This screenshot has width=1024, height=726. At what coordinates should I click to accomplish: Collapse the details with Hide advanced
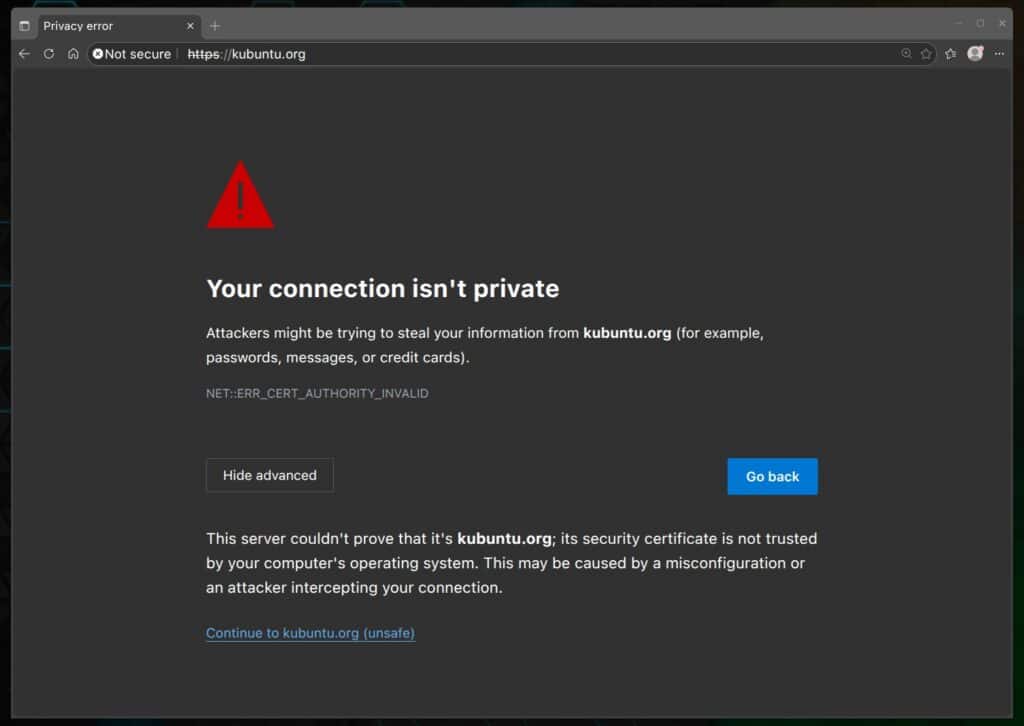269,475
